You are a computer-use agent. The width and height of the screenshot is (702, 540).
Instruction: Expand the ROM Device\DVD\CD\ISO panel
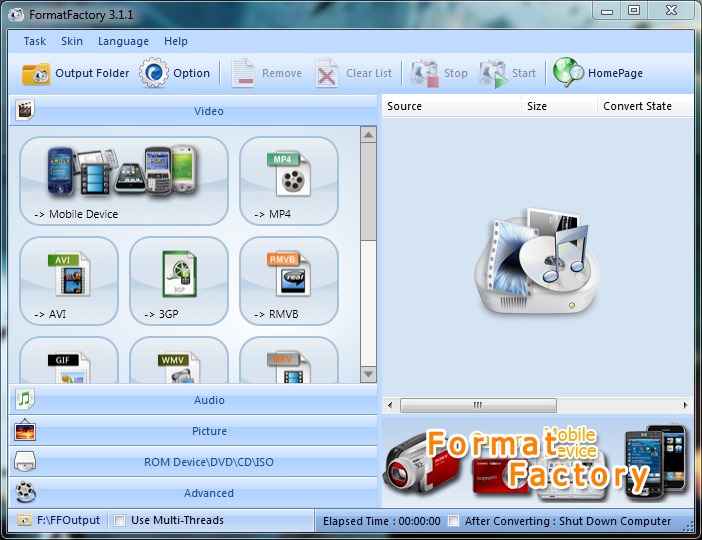pyautogui.click(x=193, y=462)
